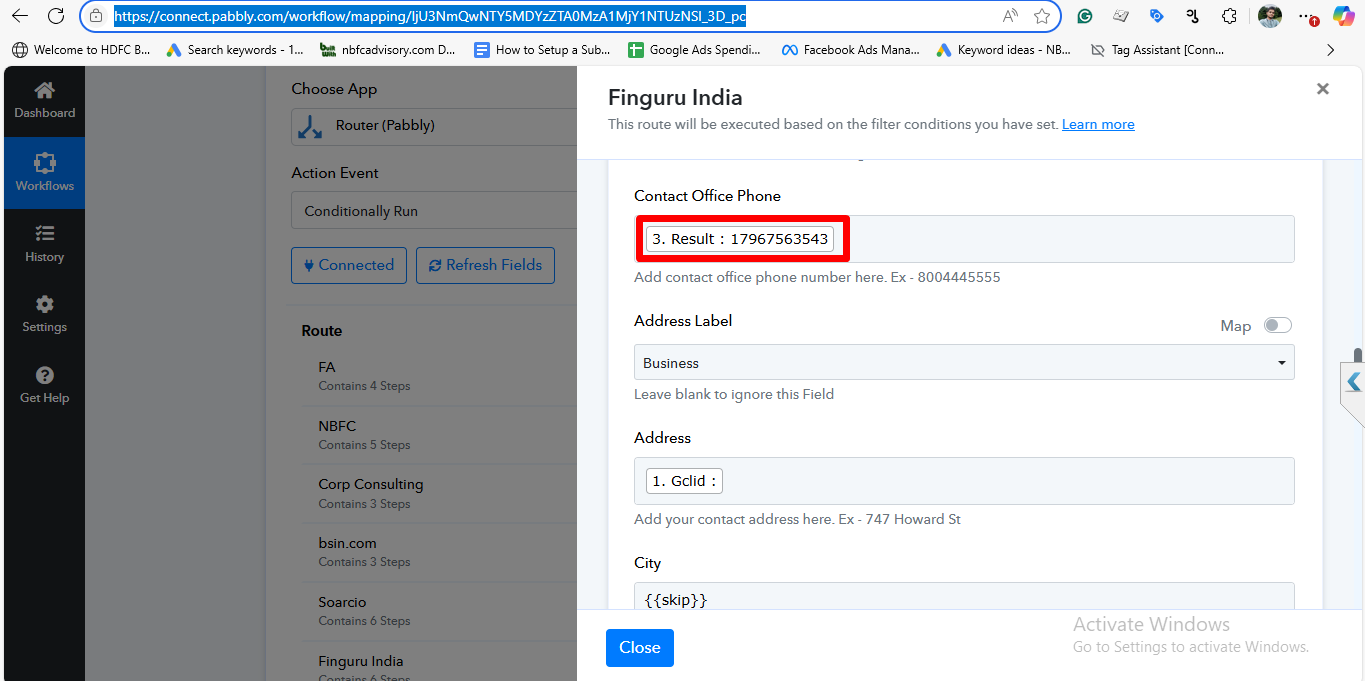Click the Address input field
This screenshot has width=1365, height=681.
(x=964, y=481)
